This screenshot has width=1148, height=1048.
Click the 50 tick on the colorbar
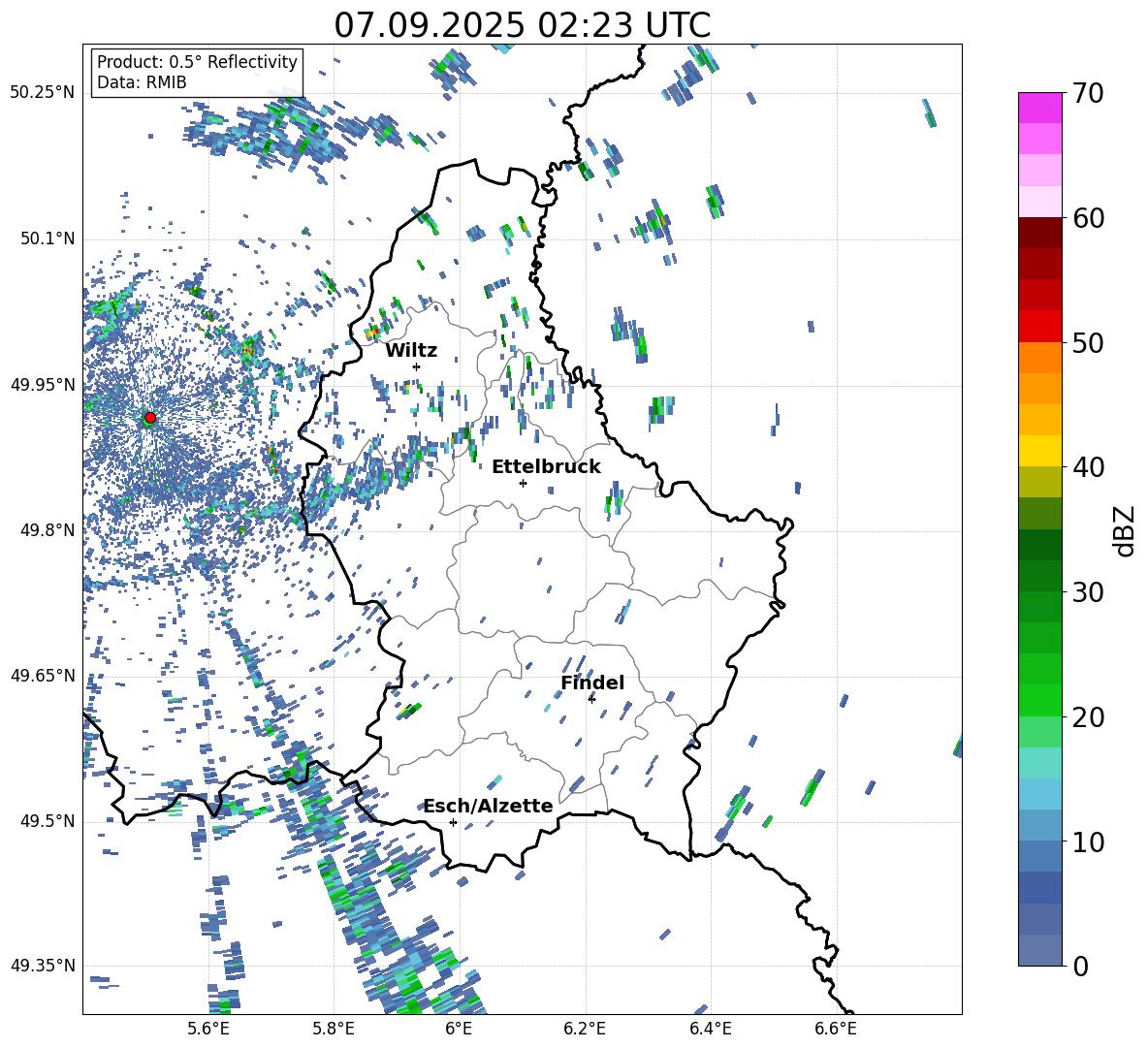pyautogui.click(x=1087, y=342)
